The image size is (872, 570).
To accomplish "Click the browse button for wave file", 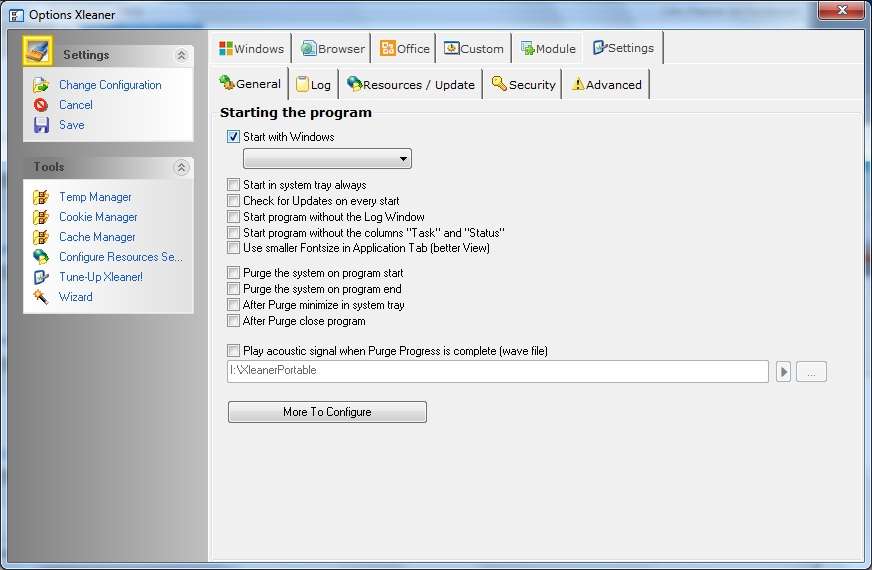I will click(811, 372).
